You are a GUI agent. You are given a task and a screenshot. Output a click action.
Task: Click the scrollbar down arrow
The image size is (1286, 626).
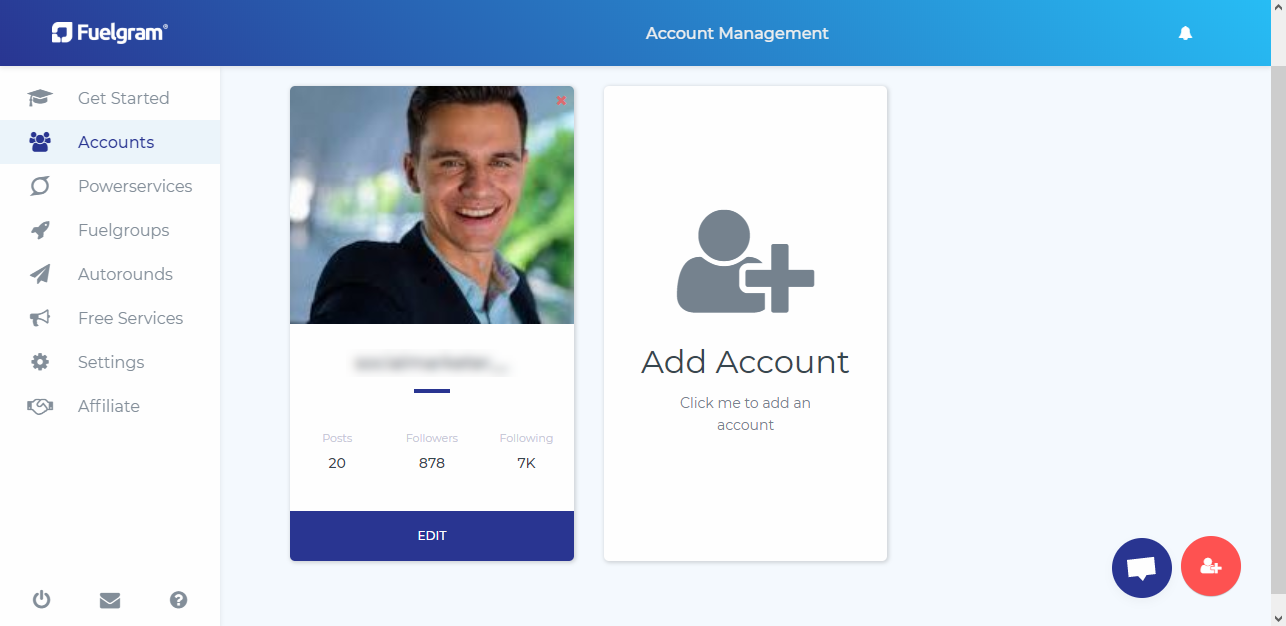pos(1278,617)
